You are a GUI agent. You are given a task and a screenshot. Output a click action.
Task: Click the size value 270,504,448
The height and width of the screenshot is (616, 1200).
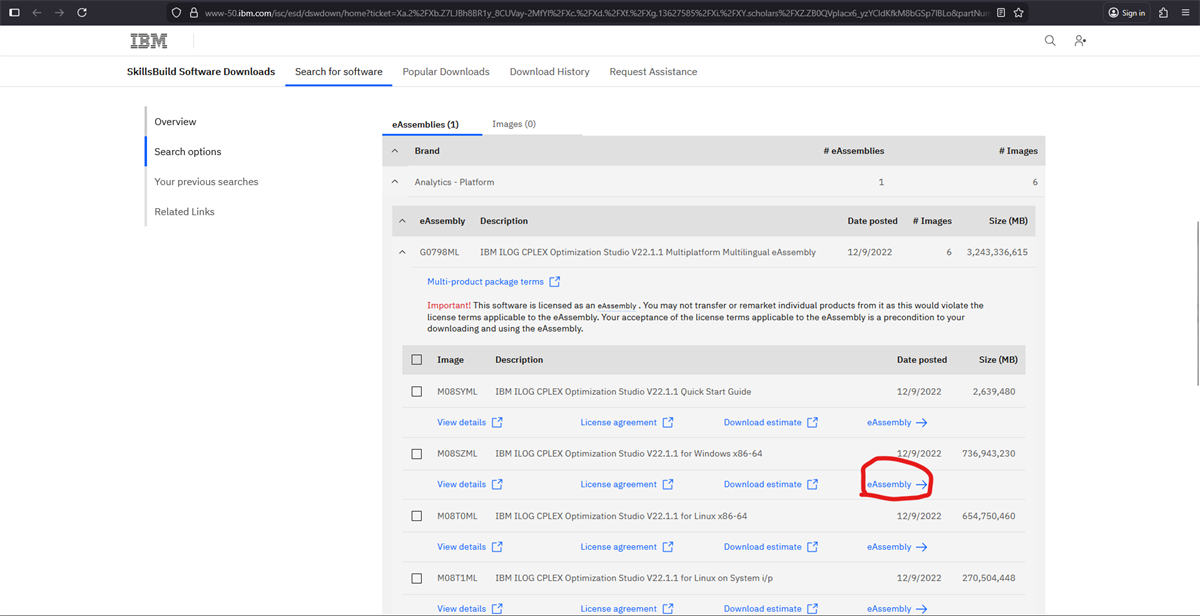tap(987, 578)
